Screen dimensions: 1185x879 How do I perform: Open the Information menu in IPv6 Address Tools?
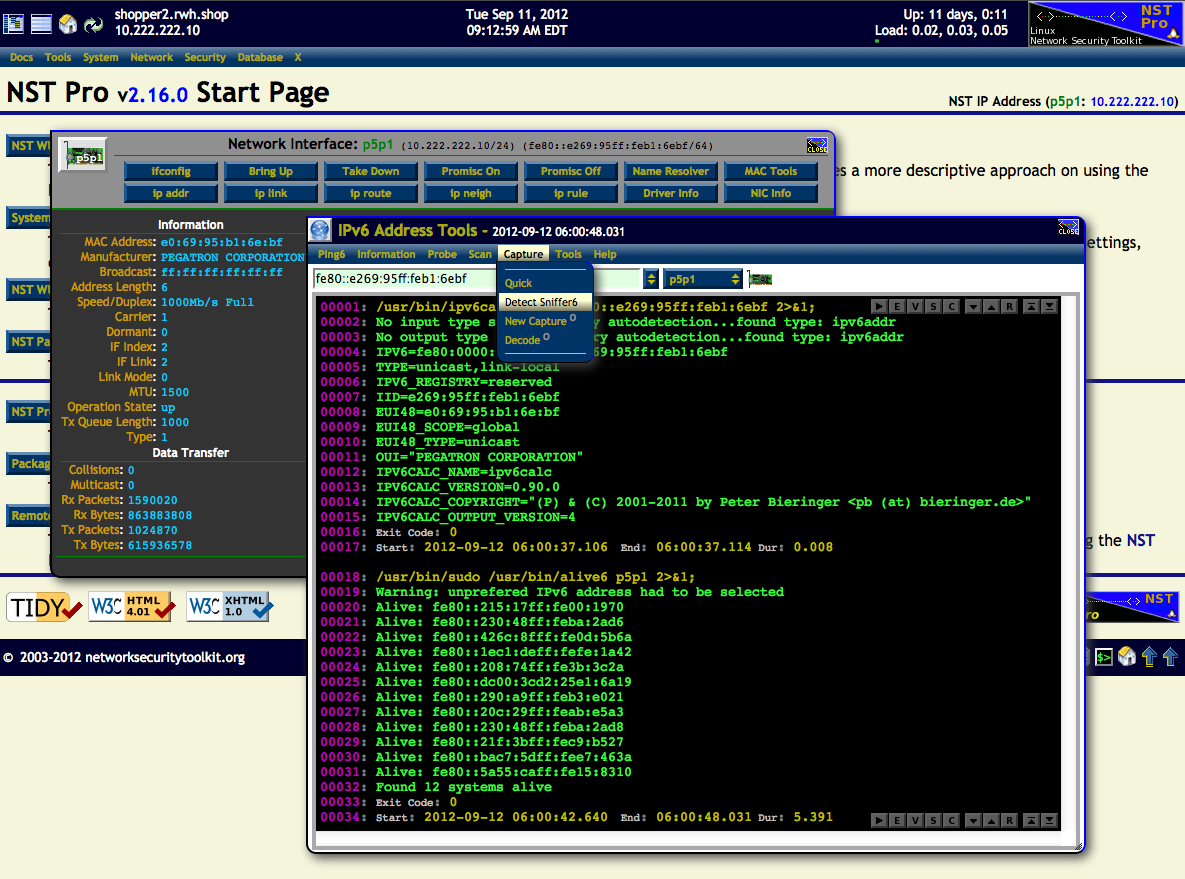pos(386,255)
